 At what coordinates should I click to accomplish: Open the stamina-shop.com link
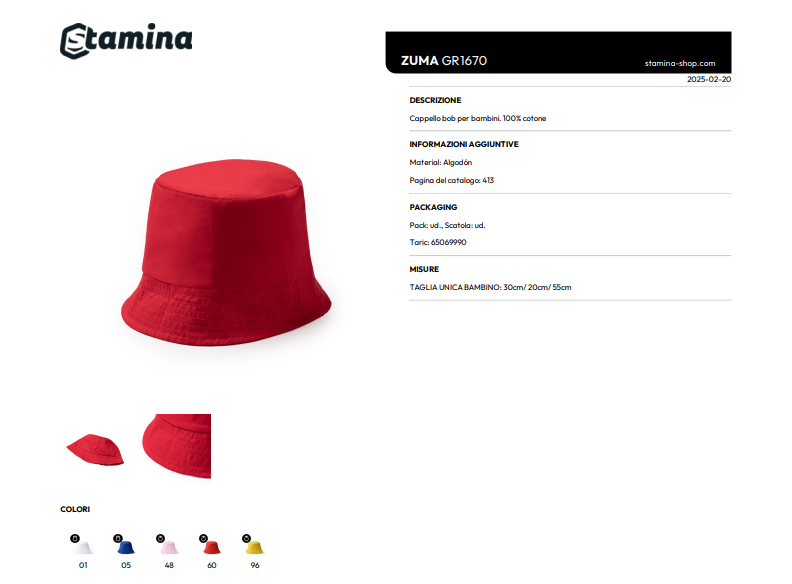[x=680, y=64]
